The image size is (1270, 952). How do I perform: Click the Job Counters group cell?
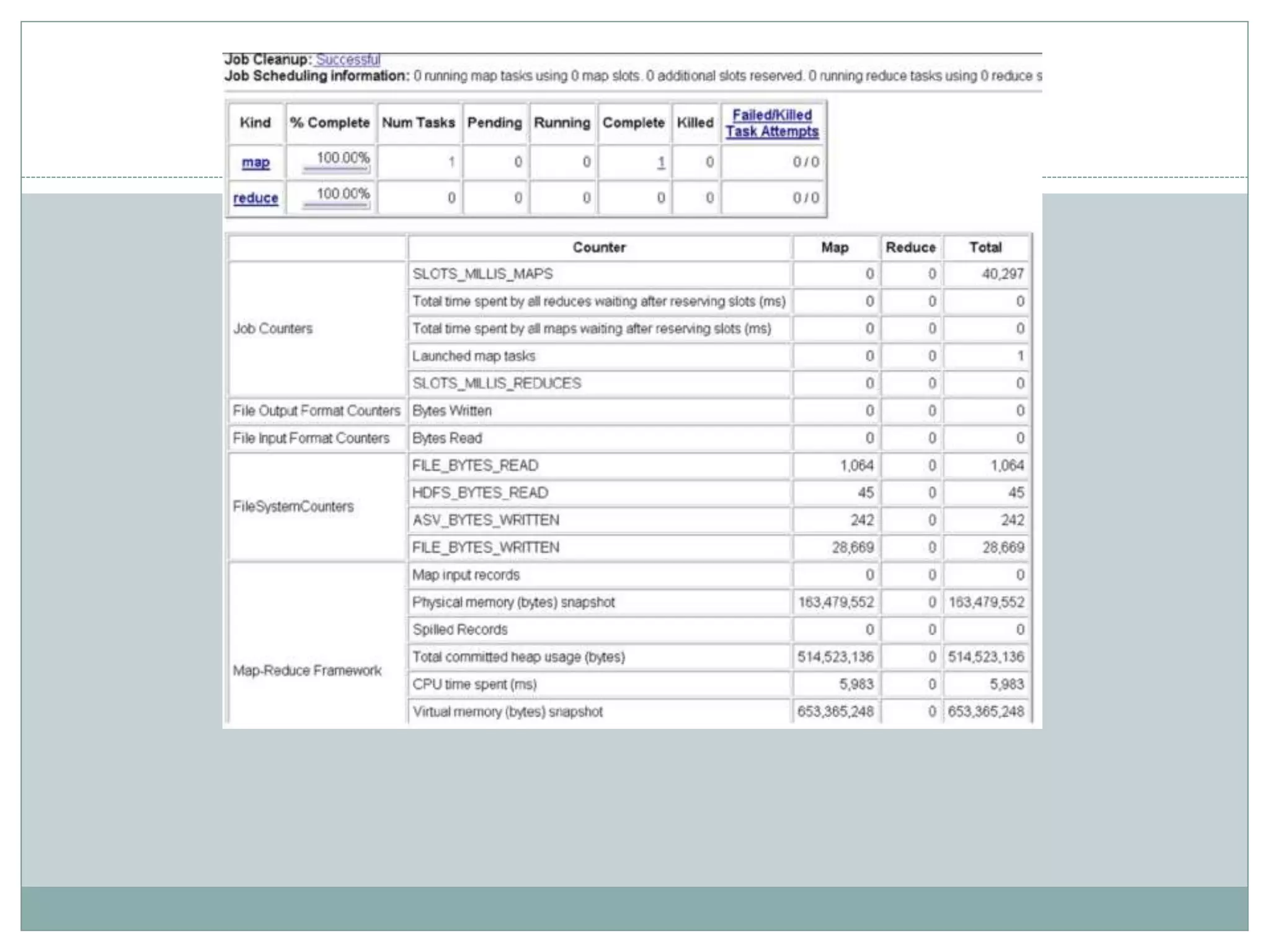pyautogui.click(x=273, y=328)
